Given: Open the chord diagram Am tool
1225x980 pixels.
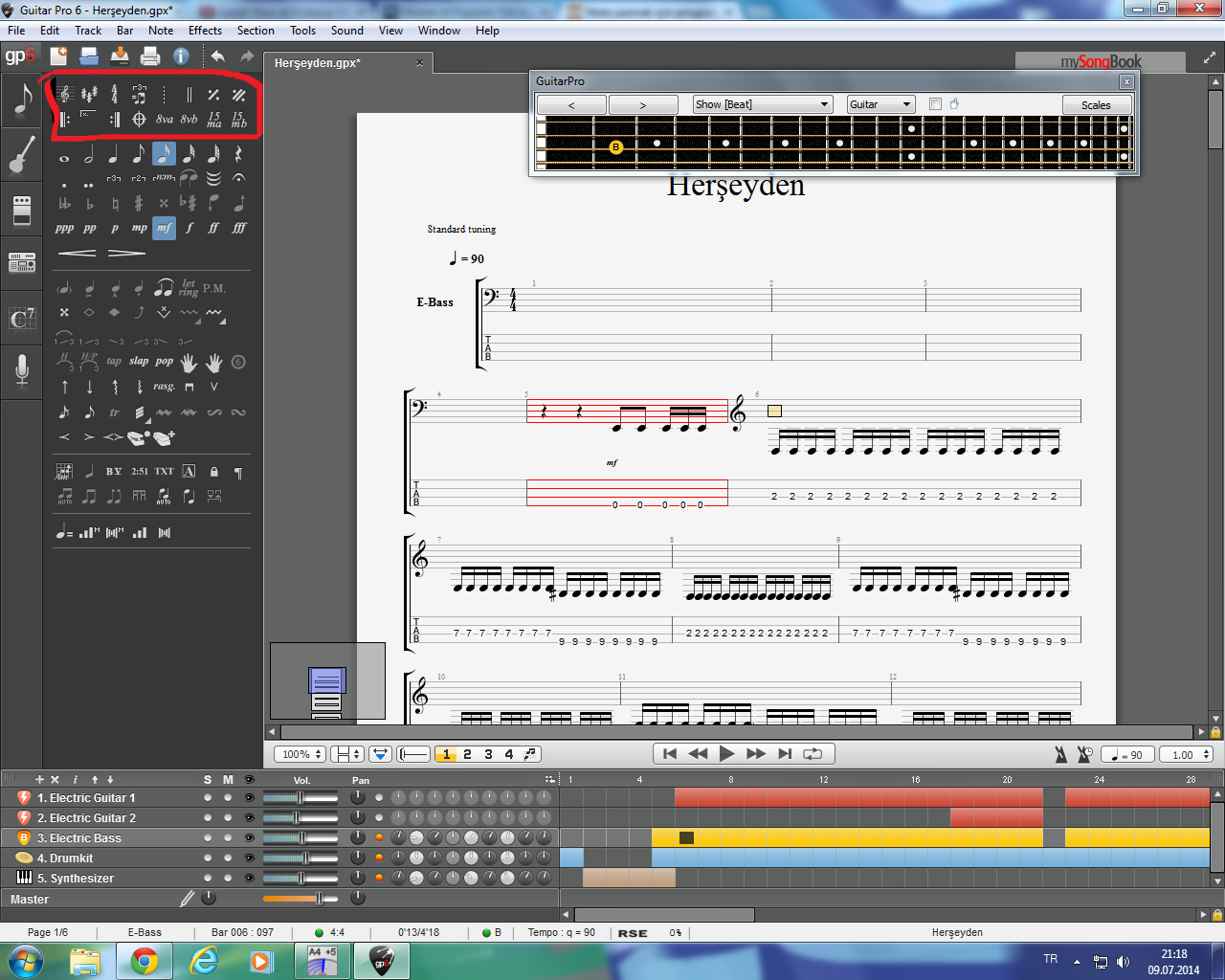Looking at the screenshot, I should click(x=64, y=471).
